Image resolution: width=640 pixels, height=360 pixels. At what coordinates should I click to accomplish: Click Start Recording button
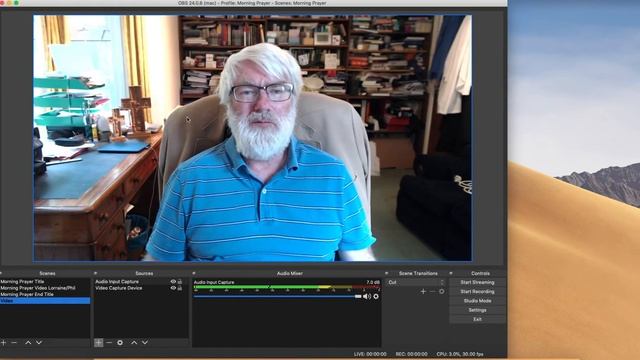[x=477, y=292]
